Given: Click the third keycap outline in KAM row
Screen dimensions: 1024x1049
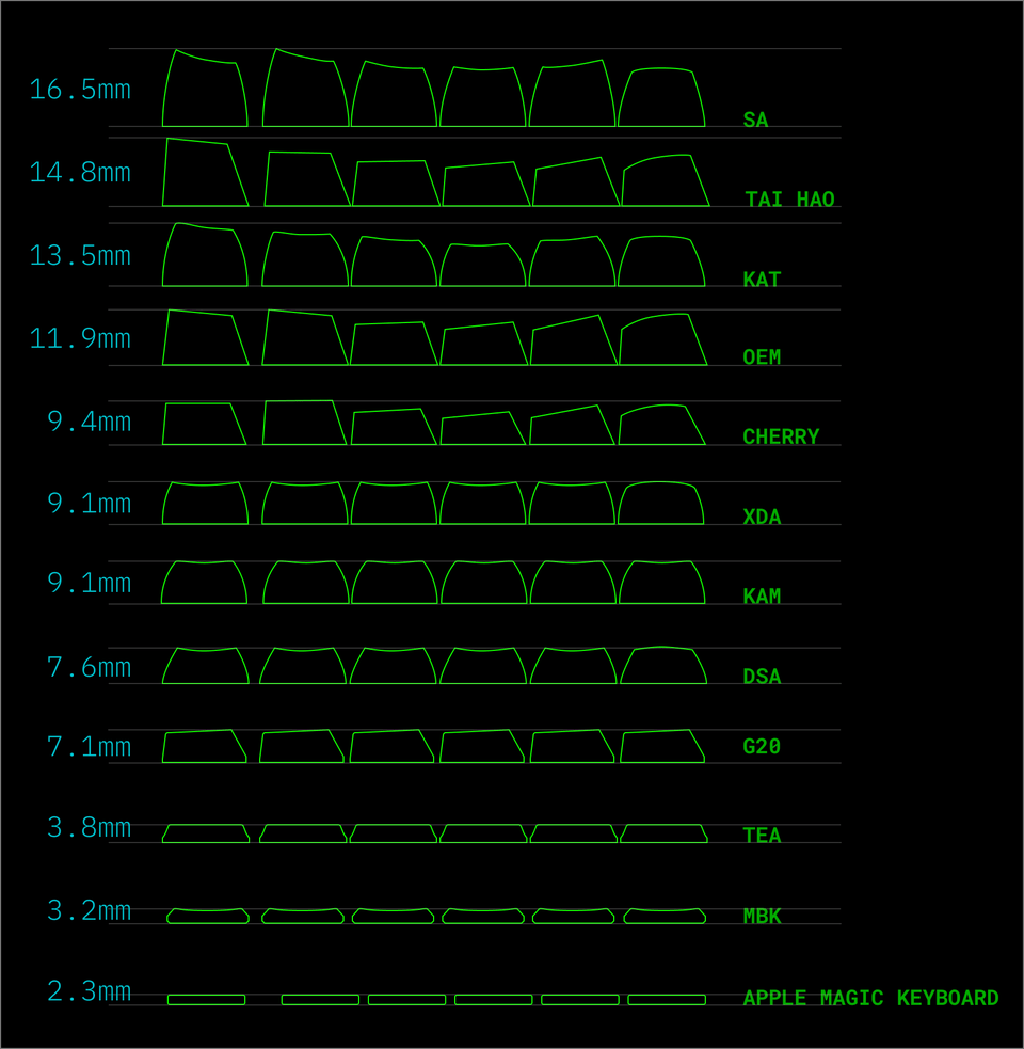Looking at the screenshot, I should [x=394, y=582].
